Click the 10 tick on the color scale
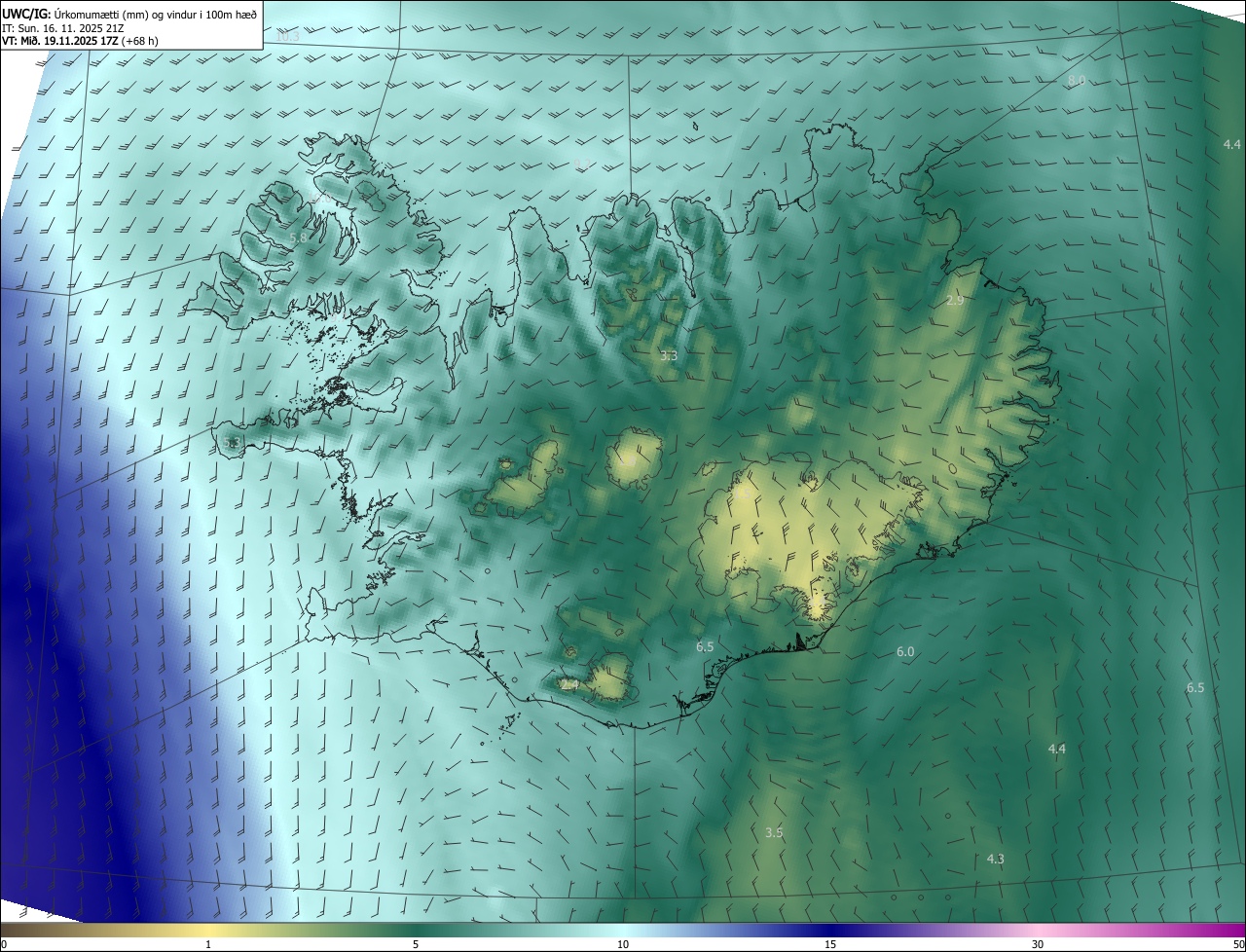 pos(623,944)
